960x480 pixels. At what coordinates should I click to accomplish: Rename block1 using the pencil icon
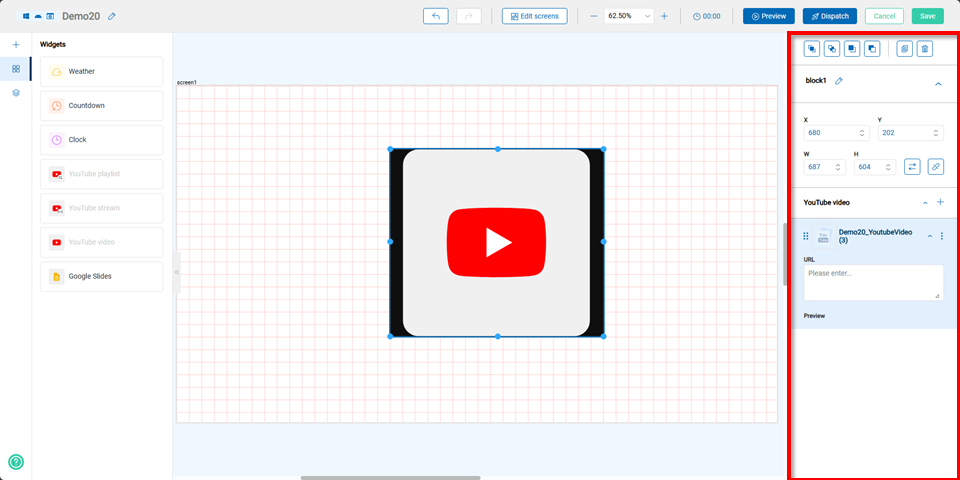pos(839,81)
